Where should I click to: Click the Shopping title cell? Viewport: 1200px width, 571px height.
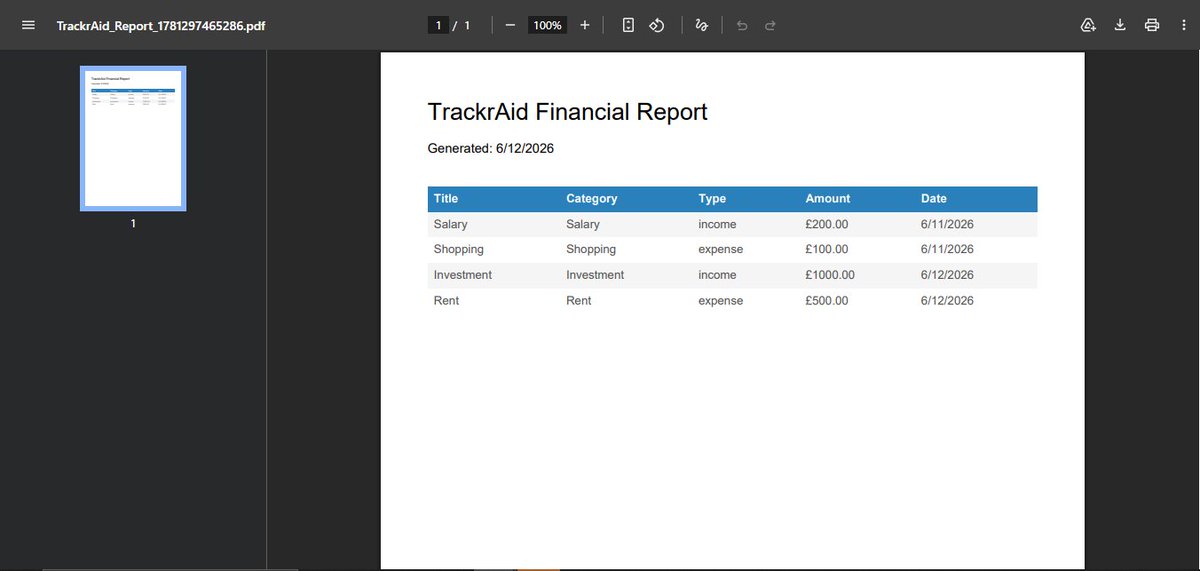click(459, 250)
